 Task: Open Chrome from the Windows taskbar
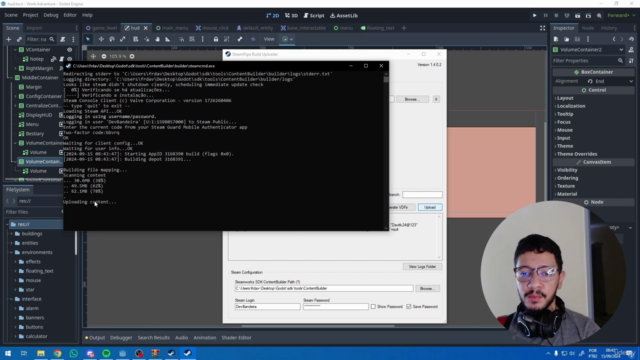point(57,353)
